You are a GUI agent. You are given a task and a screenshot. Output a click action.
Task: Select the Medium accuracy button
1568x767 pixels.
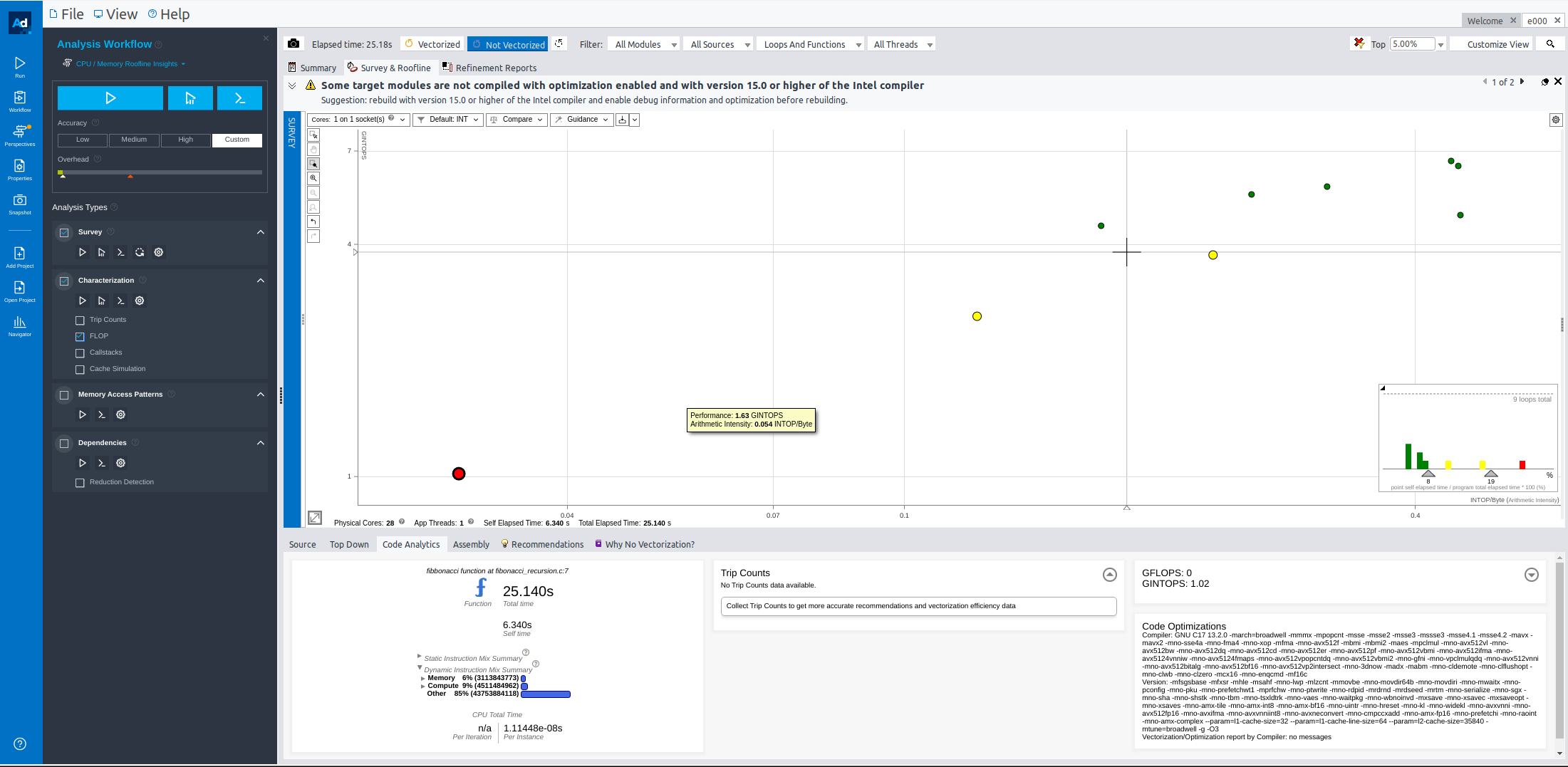coord(134,140)
